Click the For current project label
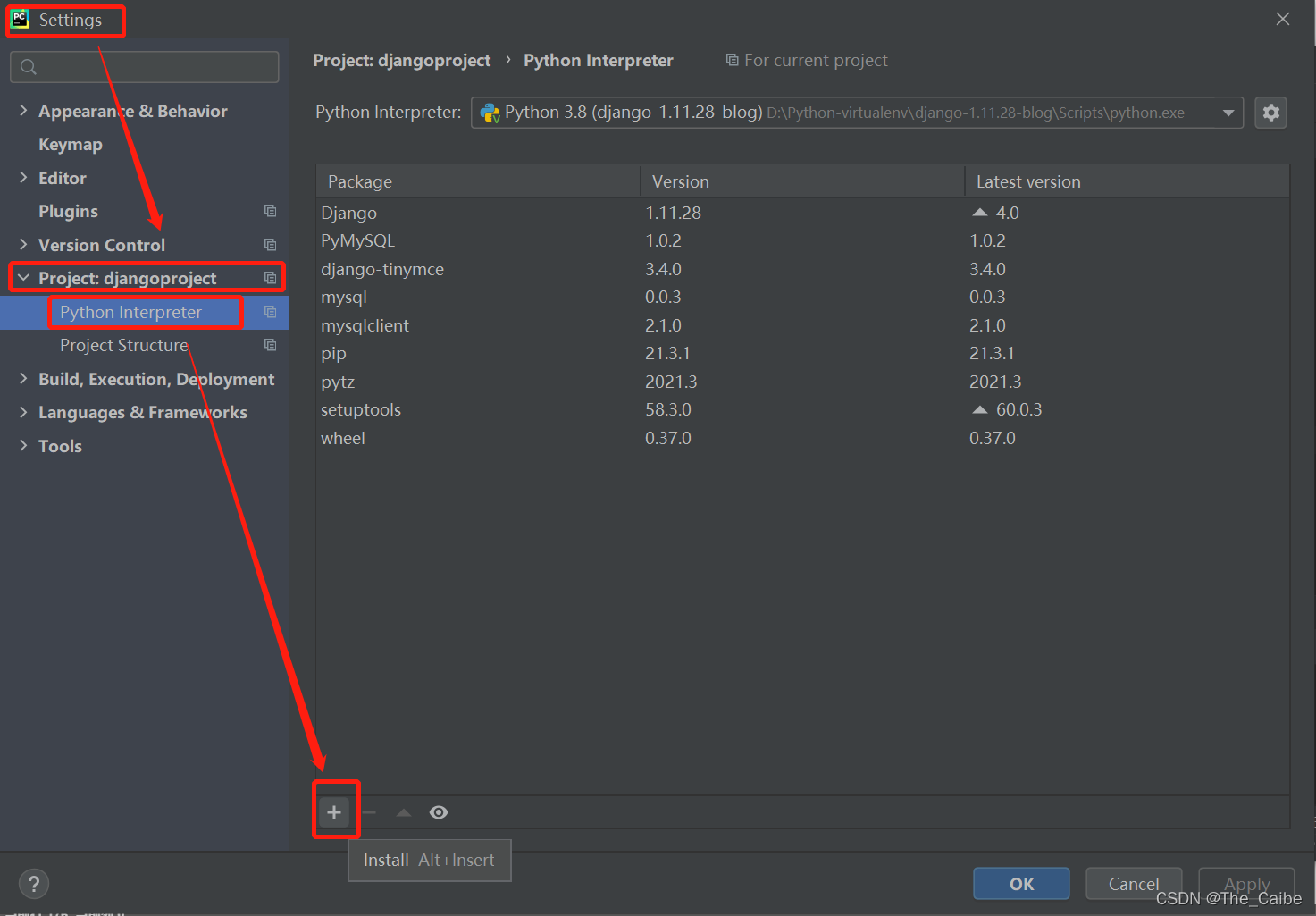 click(816, 60)
